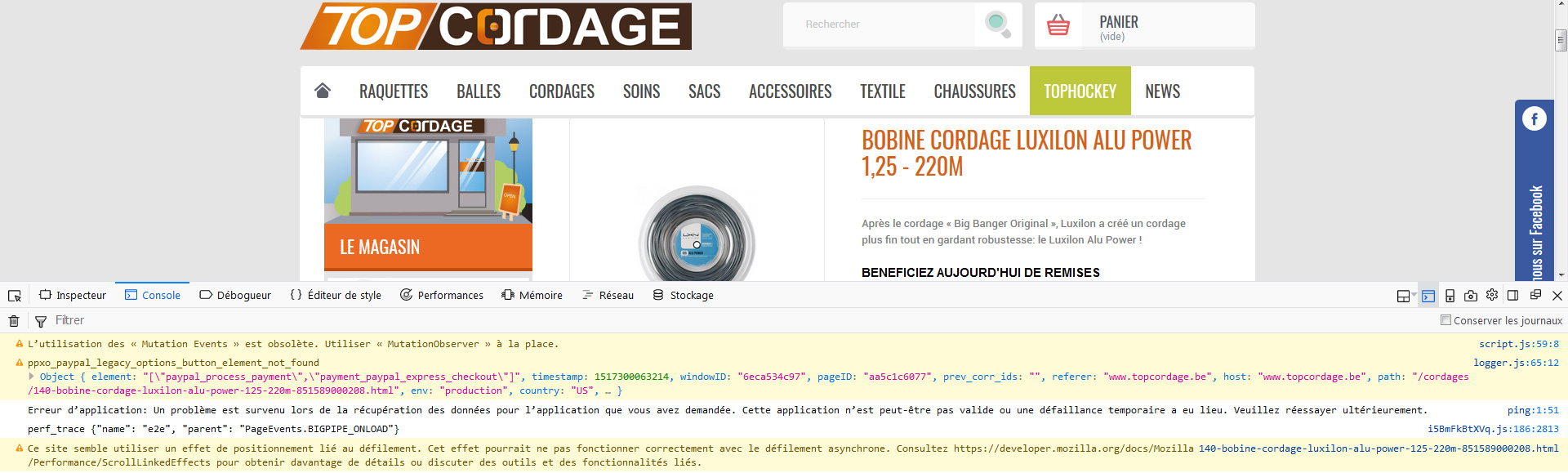Close the developer tools panel
Image resolution: width=1568 pixels, height=473 pixels.
coord(1557,296)
